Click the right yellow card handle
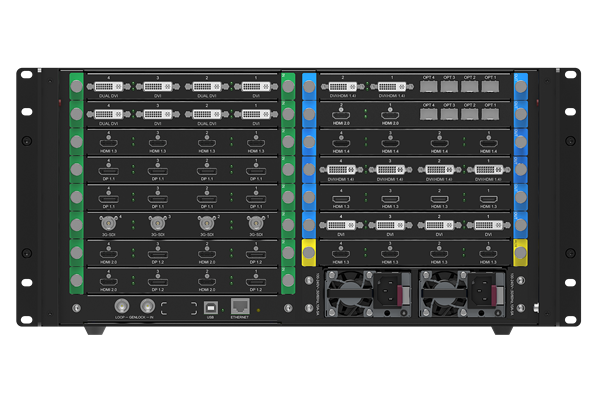Image resolution: width=600 pixels, height=400 pixels. tap(520, 253)
